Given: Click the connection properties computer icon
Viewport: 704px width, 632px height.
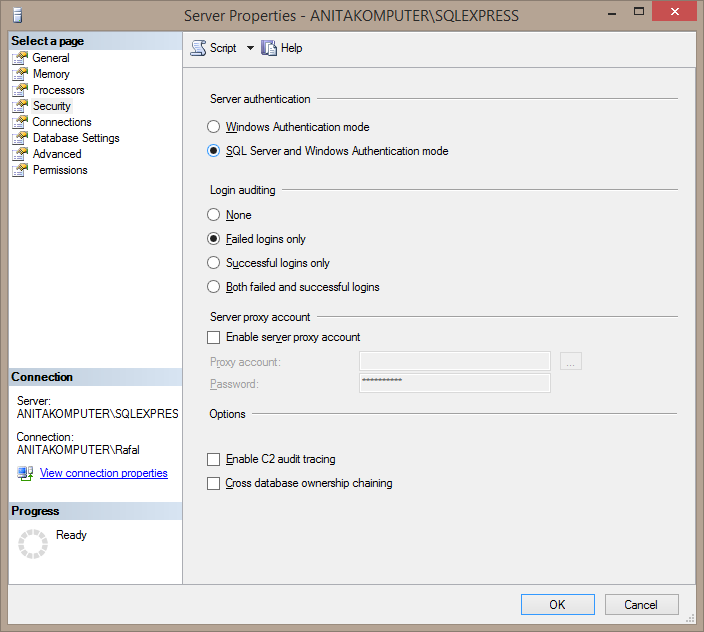Looking at the screenshot, I should (x=25, y=474).
